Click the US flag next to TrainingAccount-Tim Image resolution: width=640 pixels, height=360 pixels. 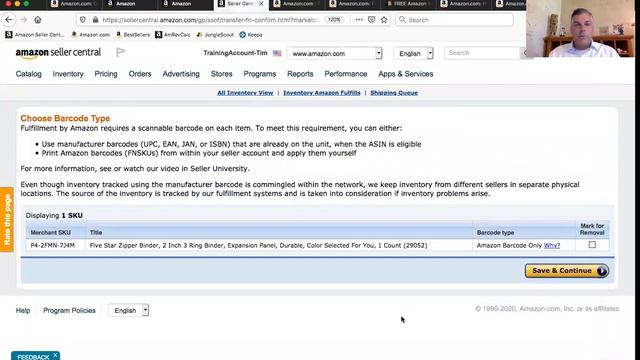[277, 53]
